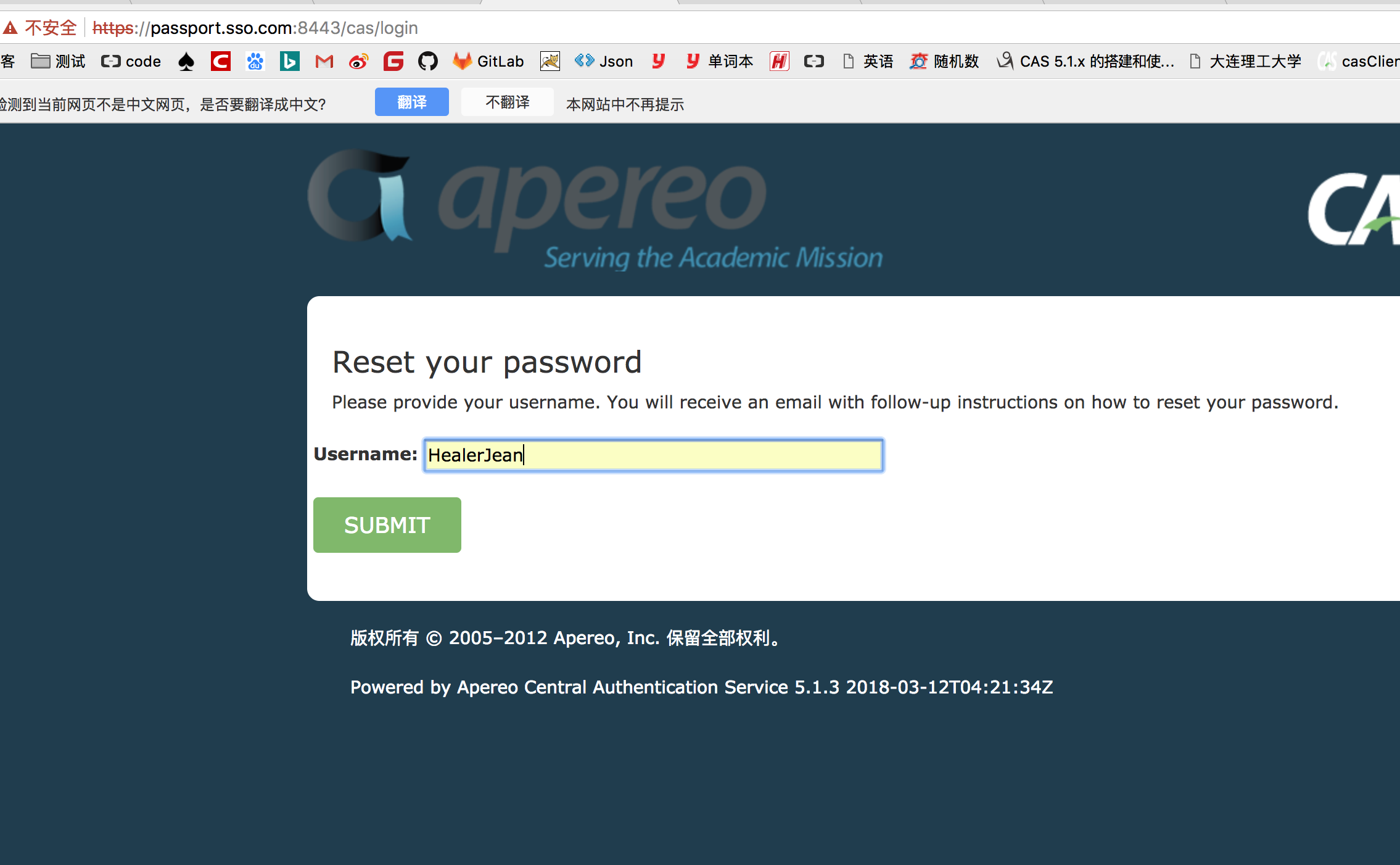Open the Weibo bookmark icon
Viewport: 1400px width, 865px height.
tap(358, 61)
